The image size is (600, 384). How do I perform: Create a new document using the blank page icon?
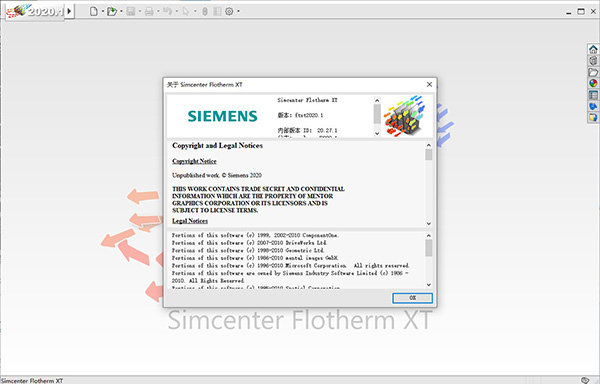point(94,11)
